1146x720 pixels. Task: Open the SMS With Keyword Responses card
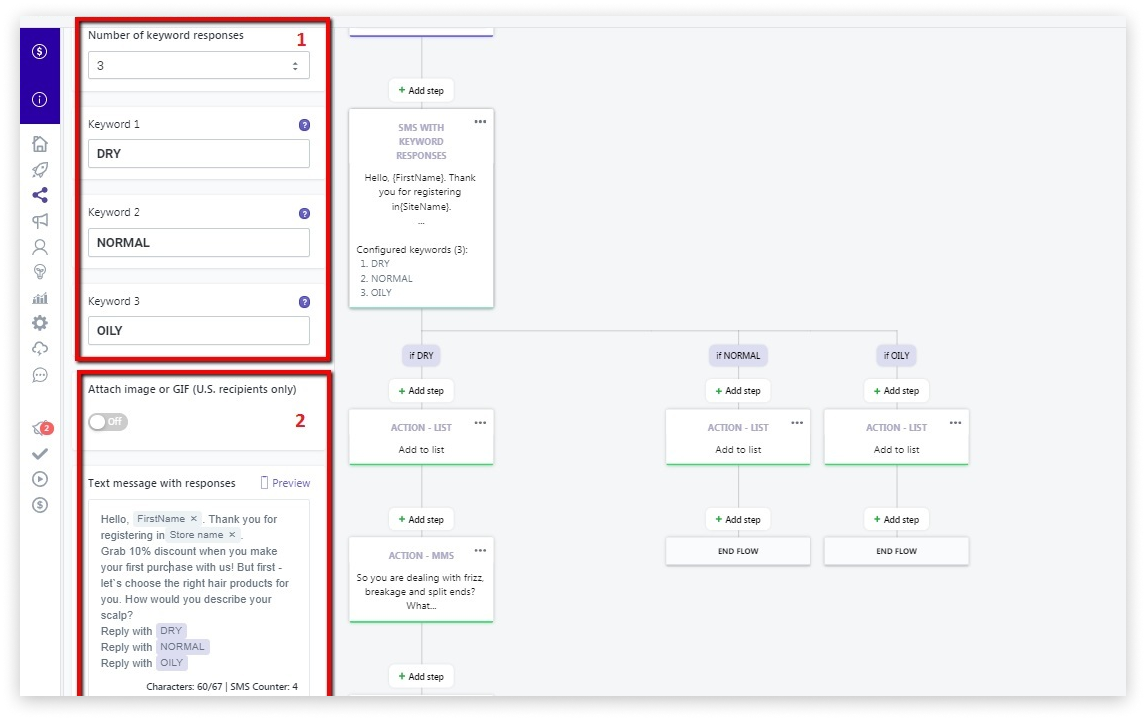pos(421,208)
